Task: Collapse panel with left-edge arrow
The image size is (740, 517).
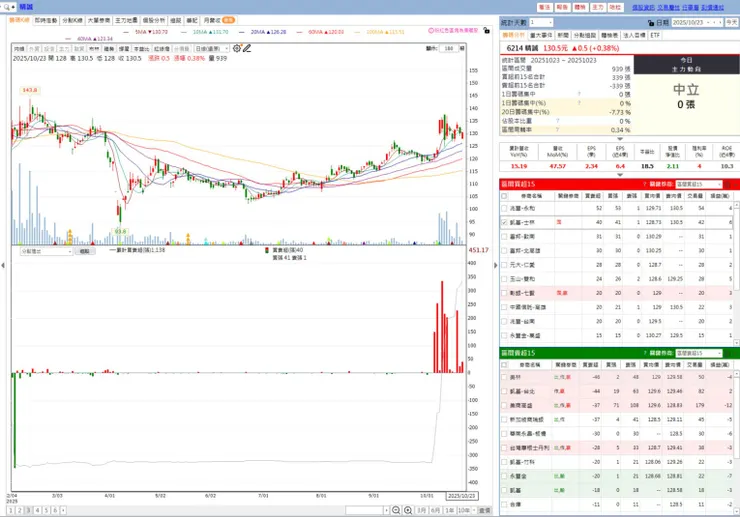Action: pyautogui.click(x=3, y=265)
